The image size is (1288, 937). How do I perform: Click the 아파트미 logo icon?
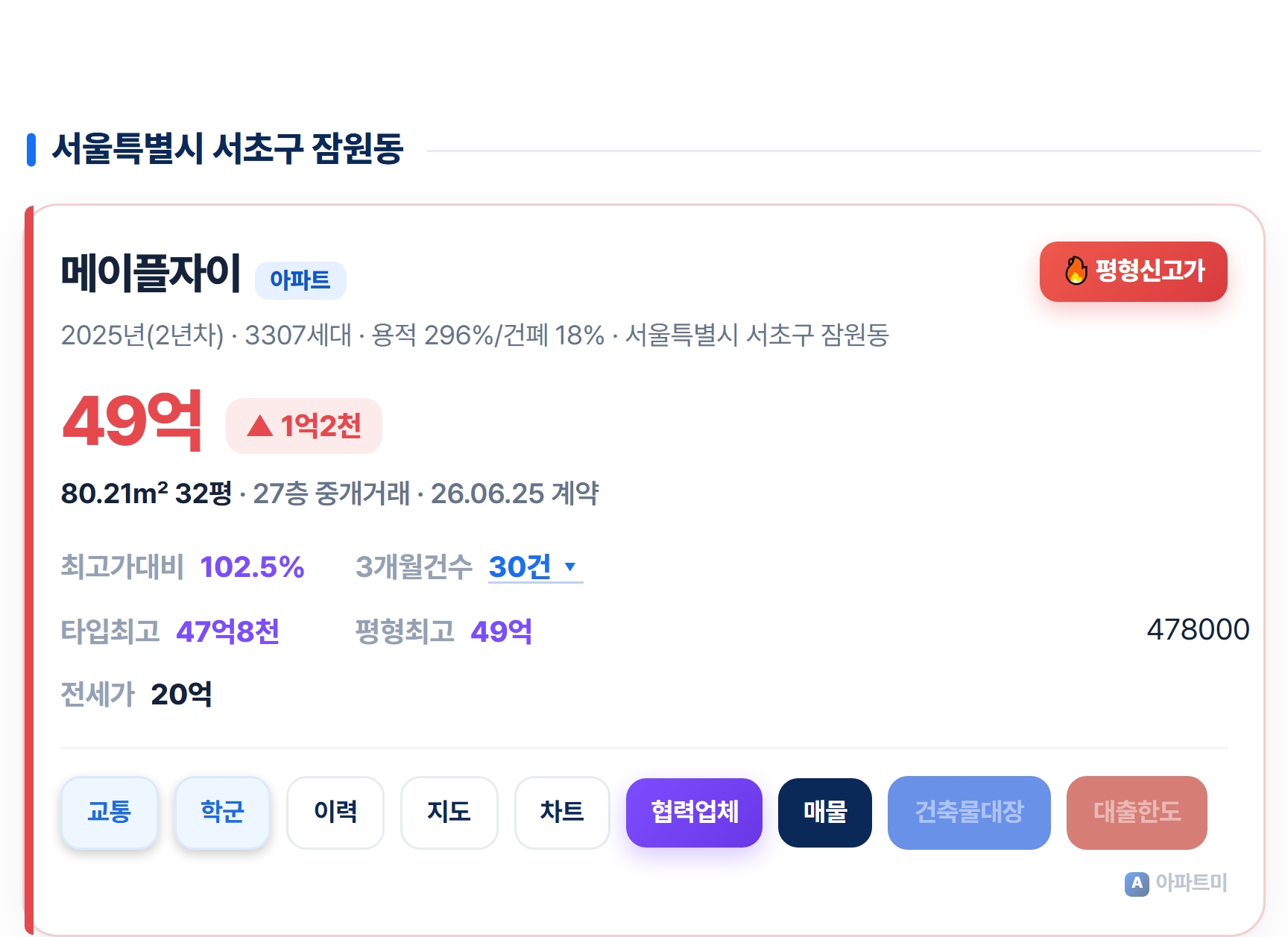(1137, 883)
